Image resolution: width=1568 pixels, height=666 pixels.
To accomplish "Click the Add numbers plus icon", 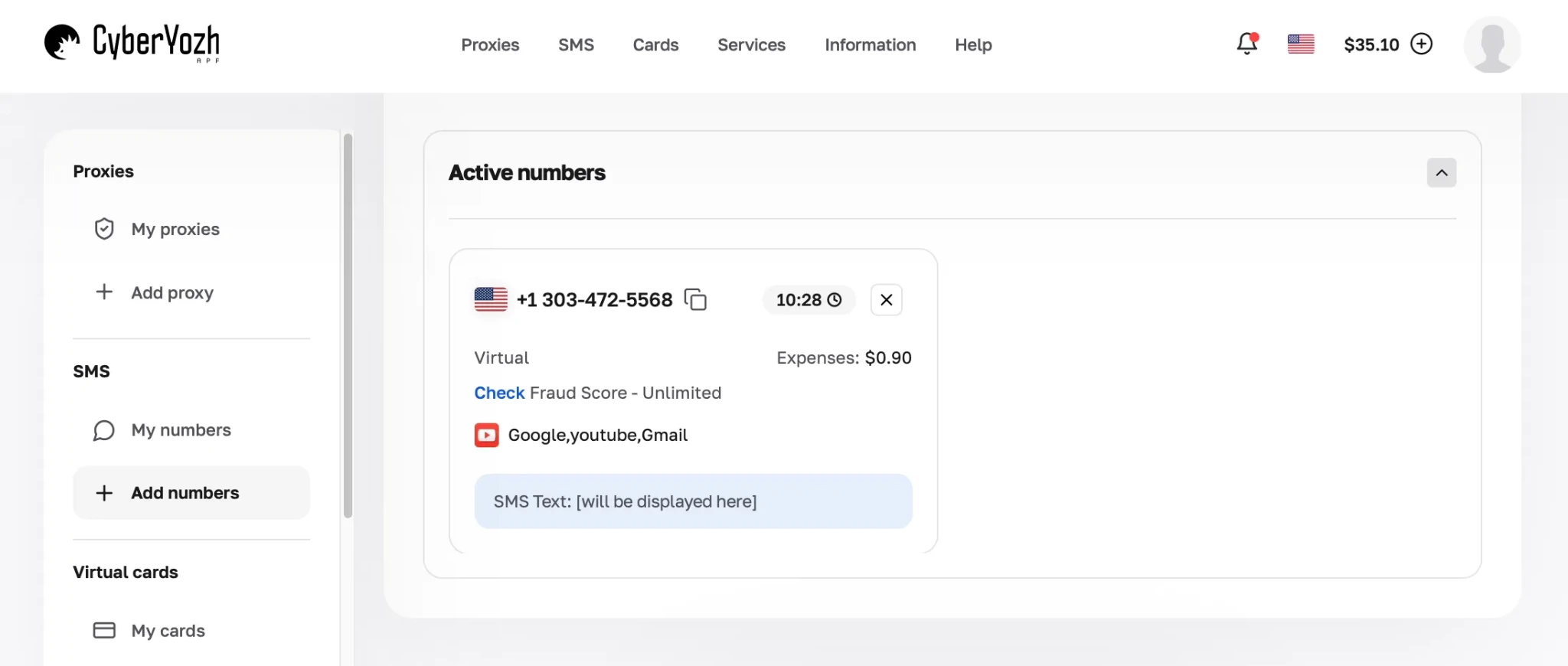I will click(104, 493).
